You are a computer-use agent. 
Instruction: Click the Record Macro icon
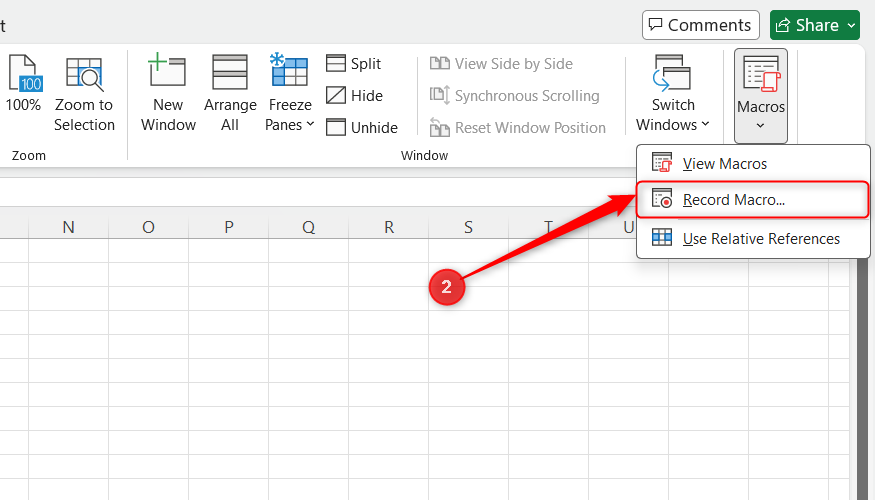662,199
